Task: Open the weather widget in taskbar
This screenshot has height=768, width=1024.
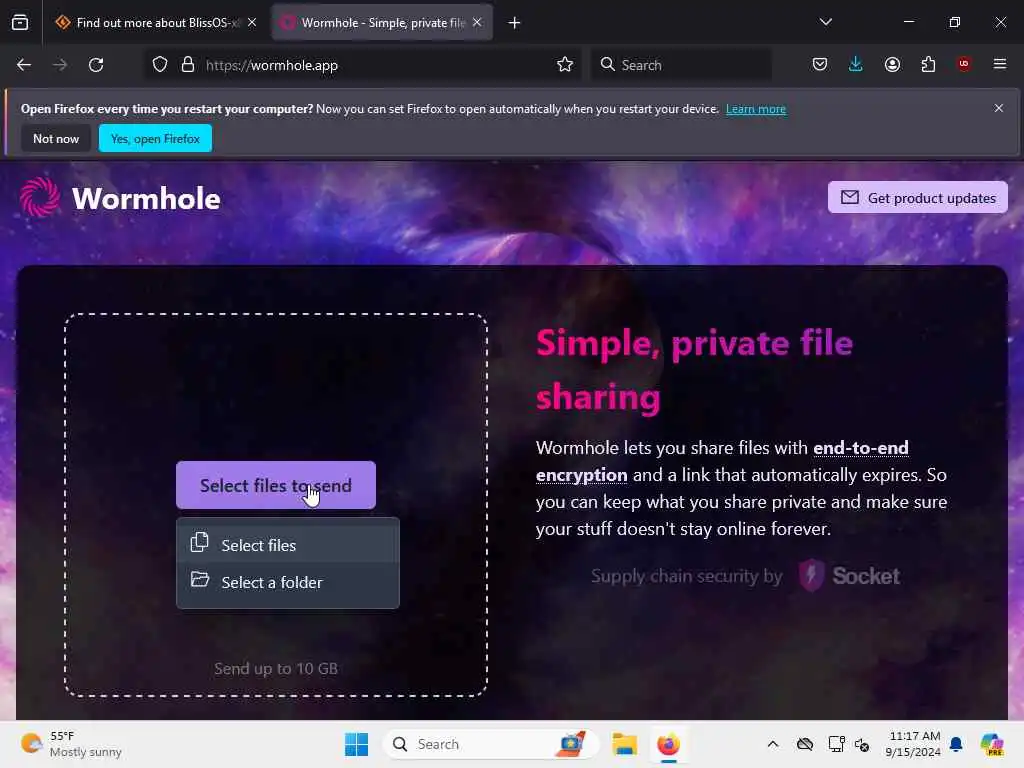Action: (x=71, y=744)
